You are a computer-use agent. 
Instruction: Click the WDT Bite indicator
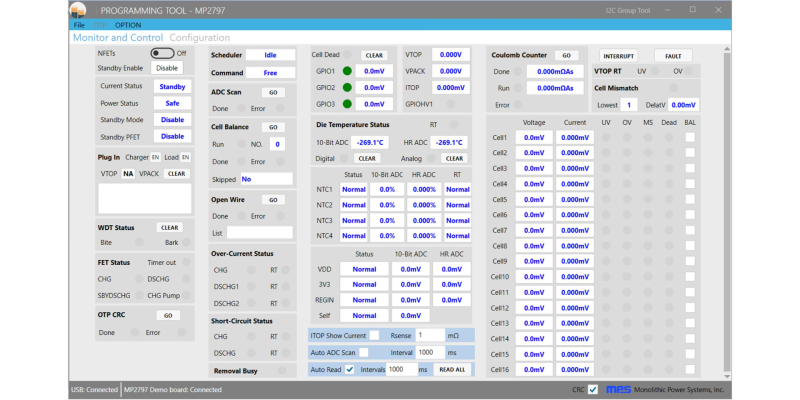[139, 243]
